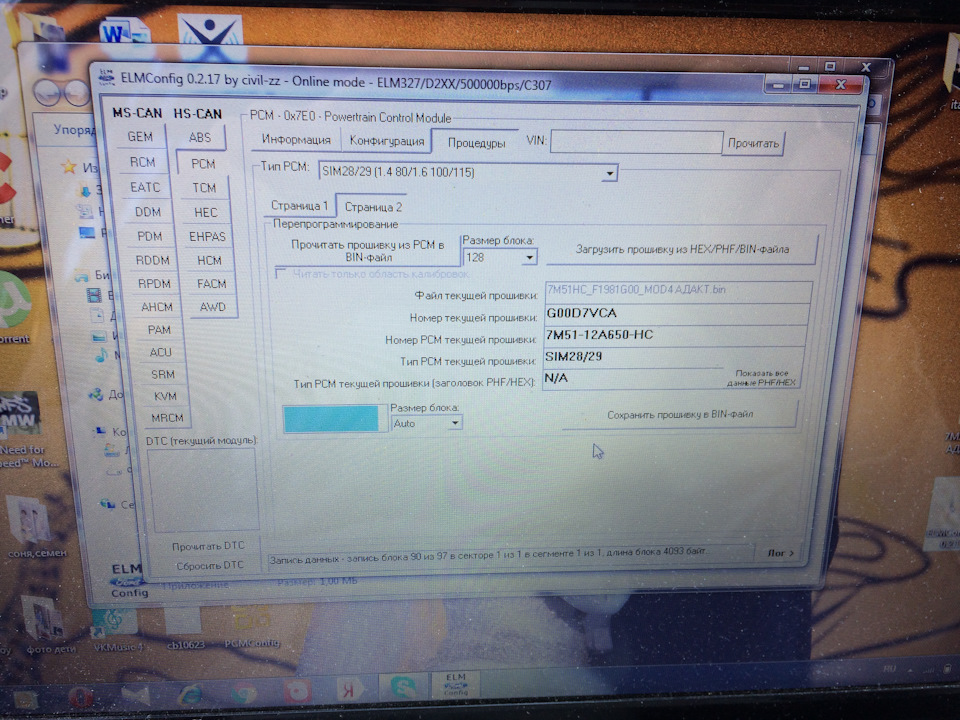Screen dimensions: 960x720
Task: Switch to the 'Информация' tab
Action: [x=296, y=140]
